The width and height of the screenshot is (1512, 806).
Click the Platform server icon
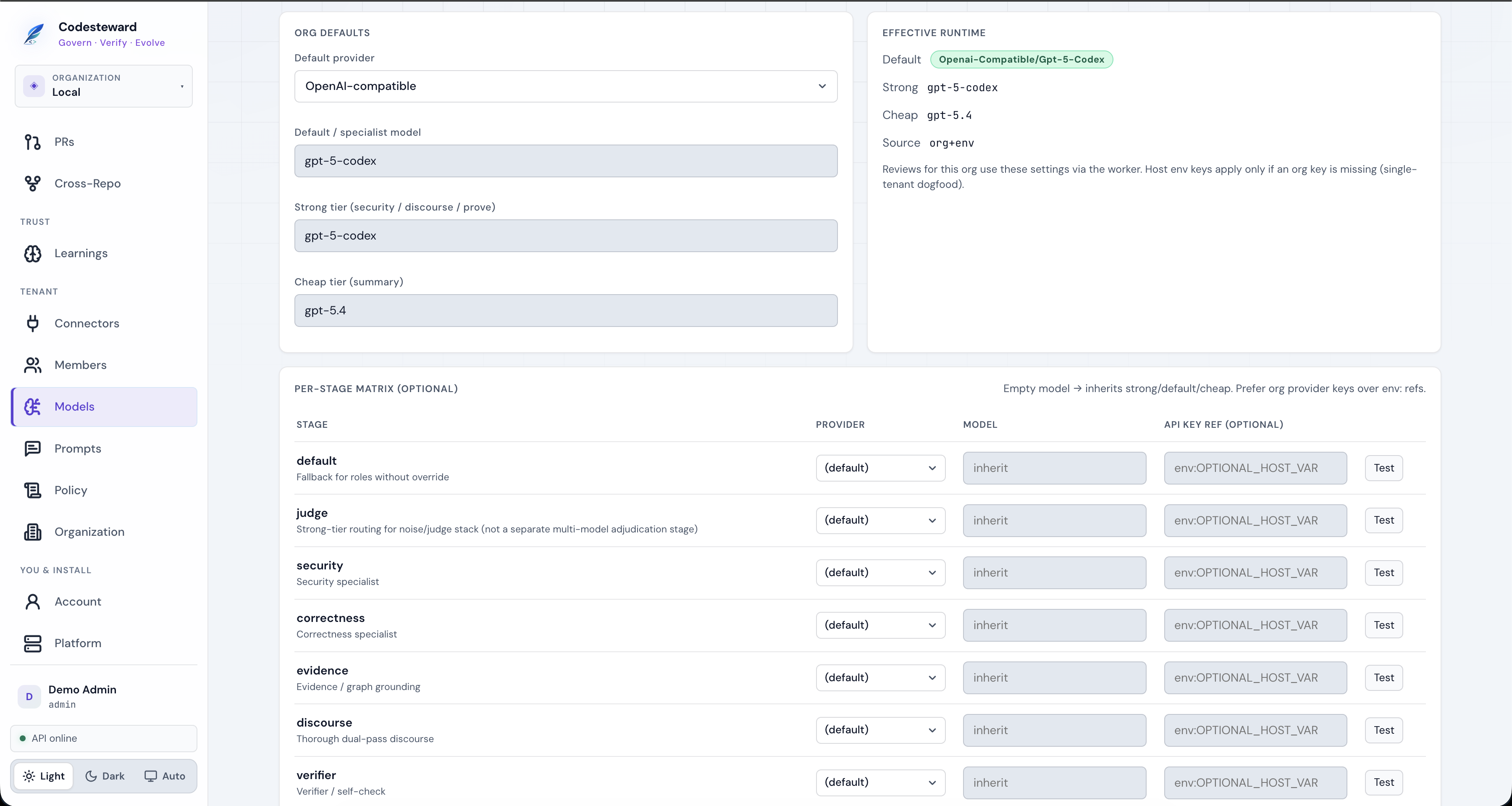click(33, 643)
